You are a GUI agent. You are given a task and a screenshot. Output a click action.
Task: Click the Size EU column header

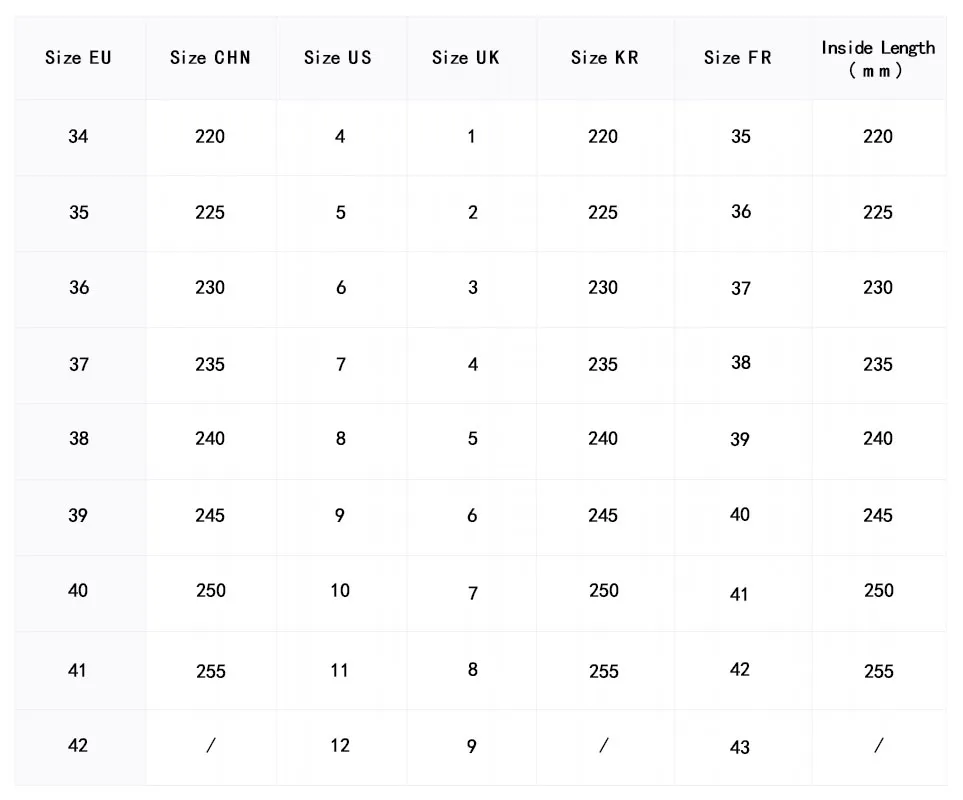tap(78, 58)
